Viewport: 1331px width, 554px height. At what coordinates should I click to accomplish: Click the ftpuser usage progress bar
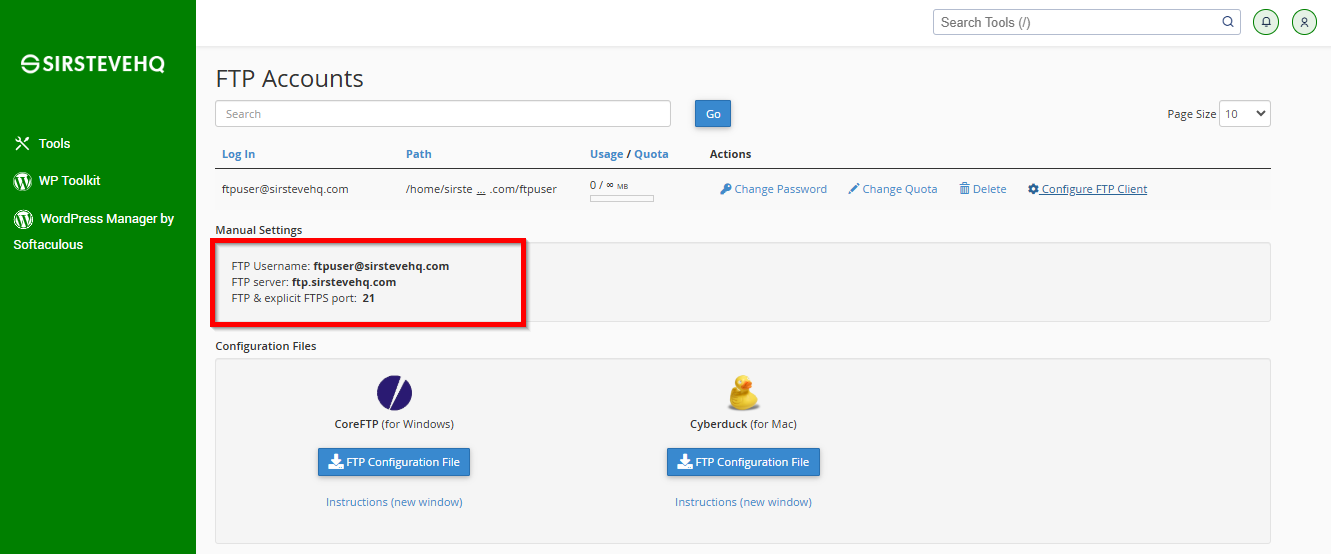[x=621, y=199]
